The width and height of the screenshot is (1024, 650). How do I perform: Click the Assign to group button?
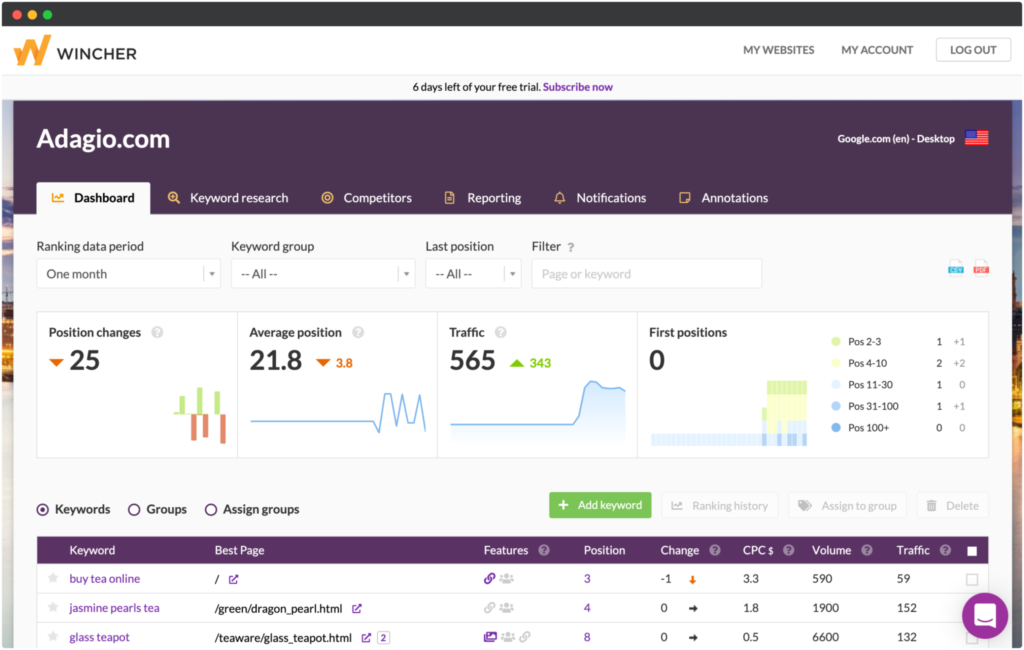tap(848, 505)
